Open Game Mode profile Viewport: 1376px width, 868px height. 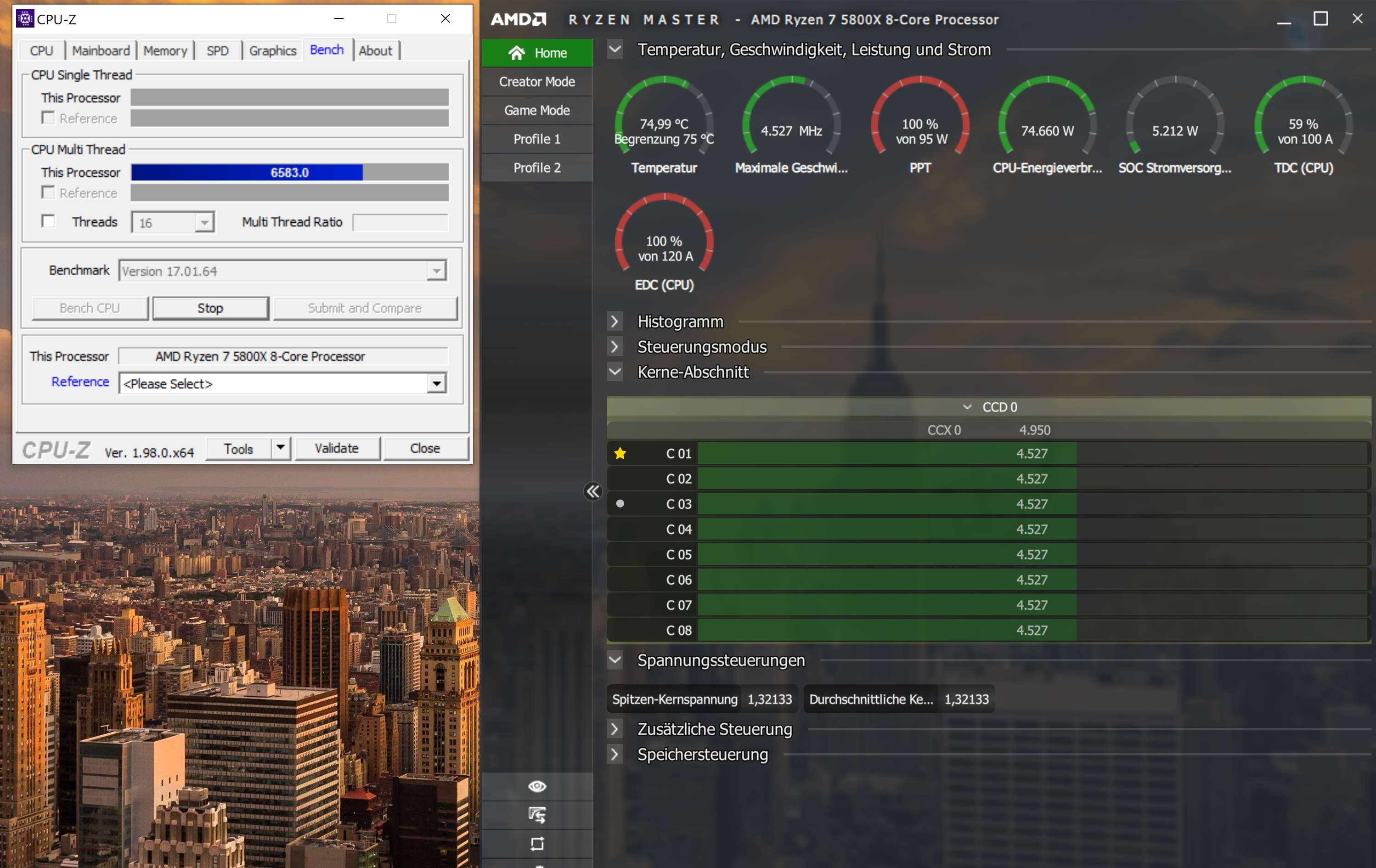[536, 110]
